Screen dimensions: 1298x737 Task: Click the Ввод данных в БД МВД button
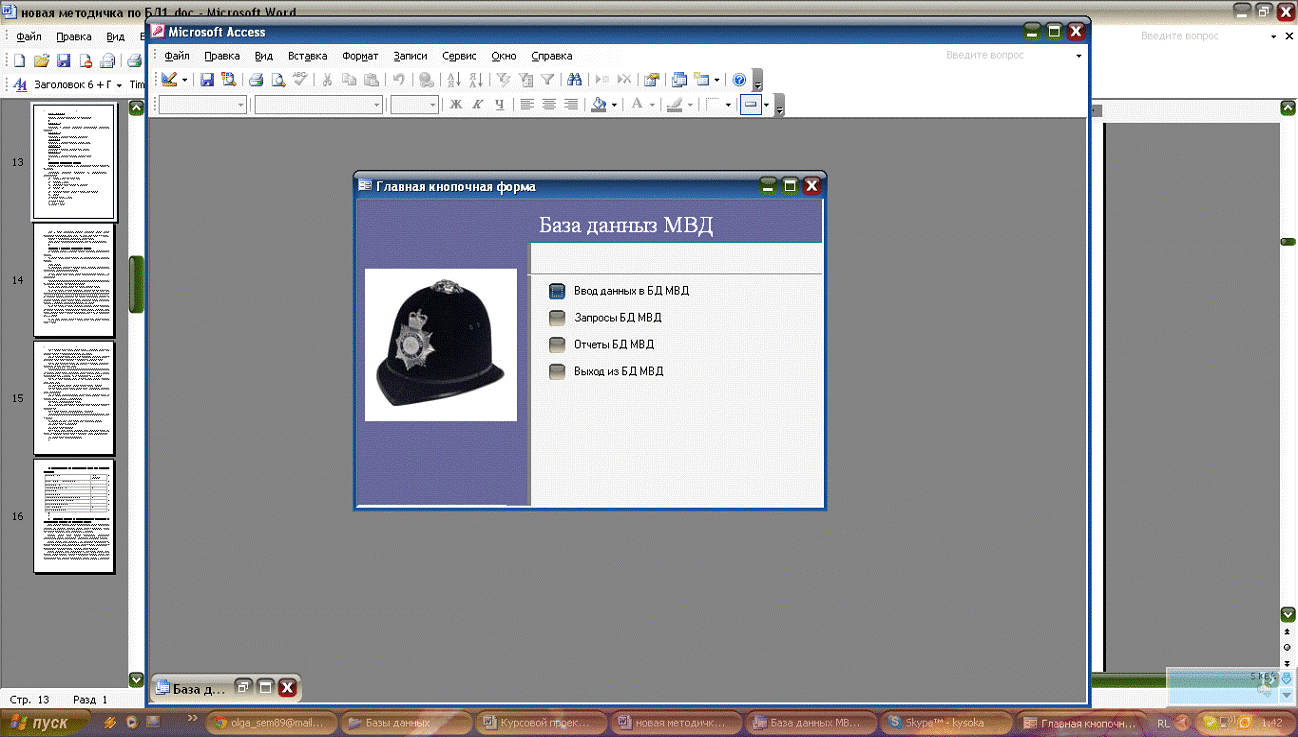tap(558, 291)
